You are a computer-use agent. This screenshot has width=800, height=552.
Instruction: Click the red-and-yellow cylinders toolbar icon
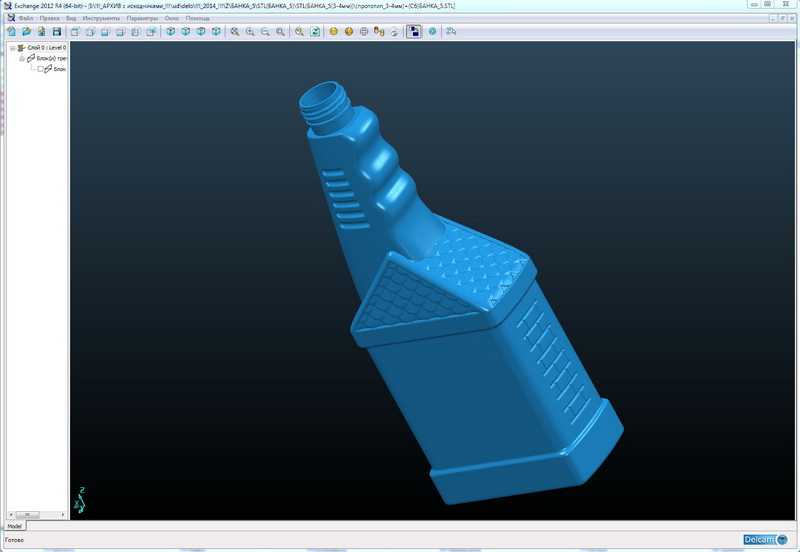pos(379,32)
